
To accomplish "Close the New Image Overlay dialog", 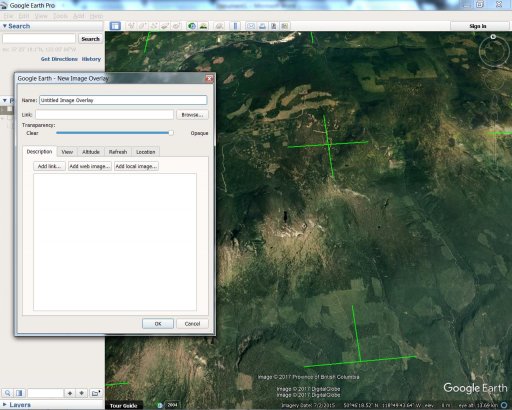I will (x=209, y=78).
